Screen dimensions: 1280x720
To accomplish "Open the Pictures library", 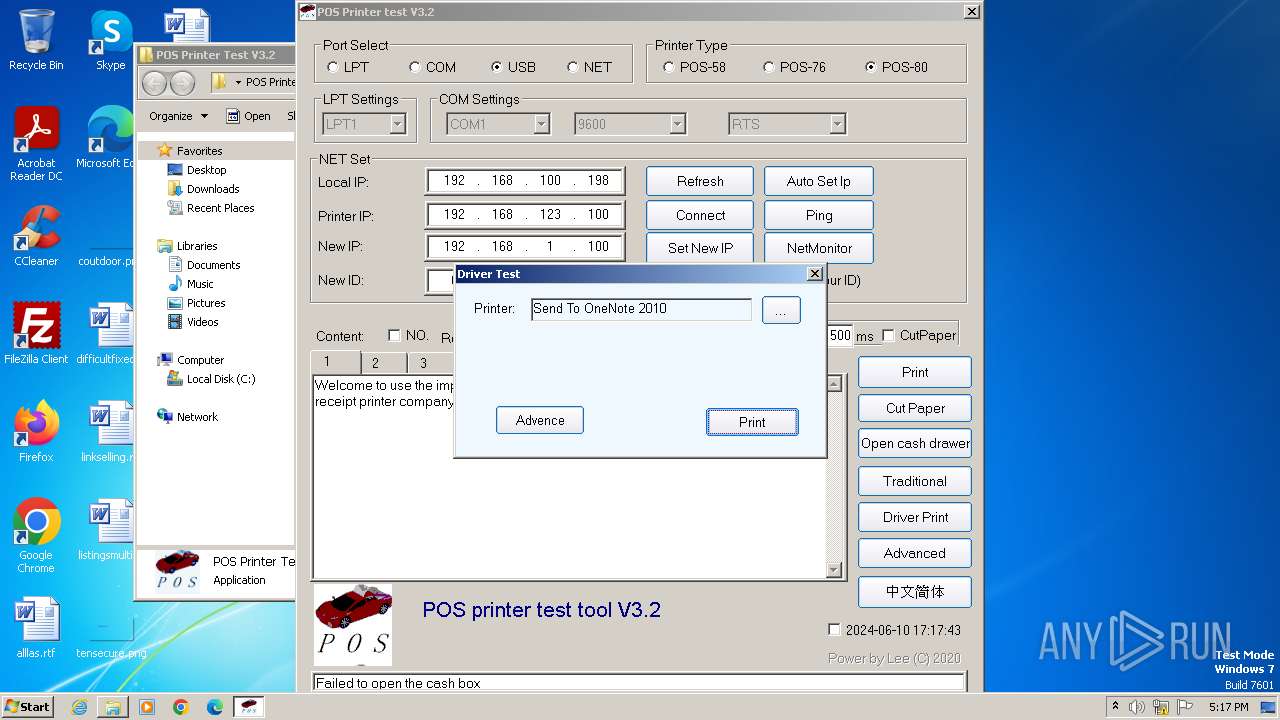I will 205,303.
